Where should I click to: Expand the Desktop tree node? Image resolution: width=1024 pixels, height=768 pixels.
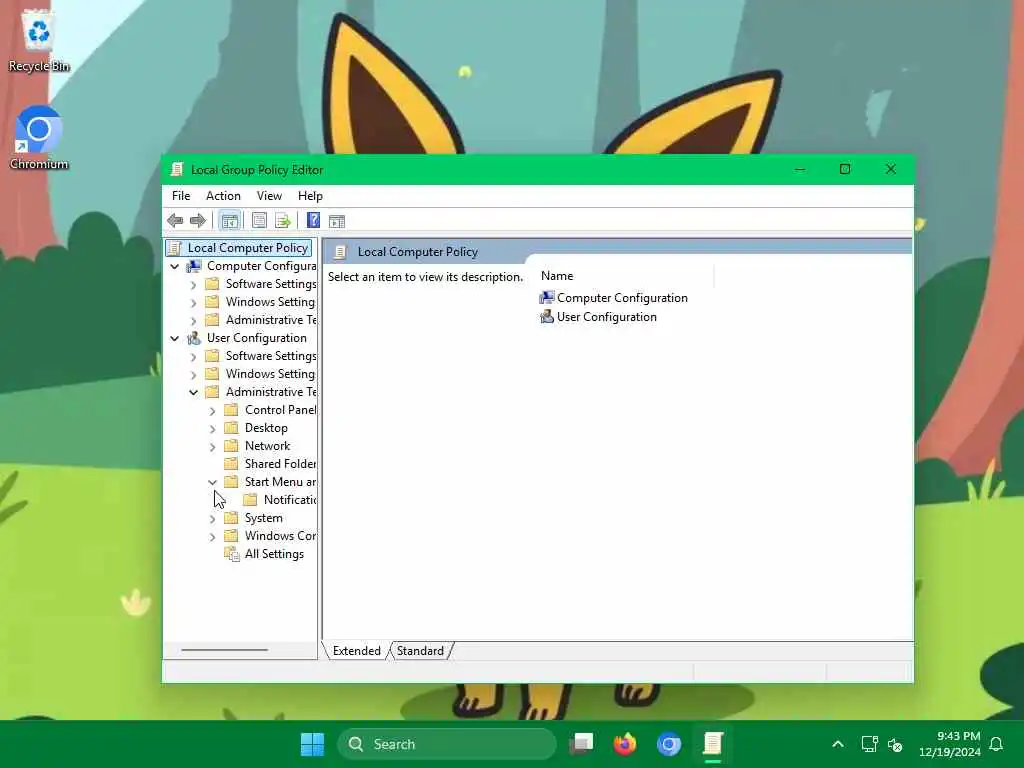pyautogui.click(x=212, y=428)
